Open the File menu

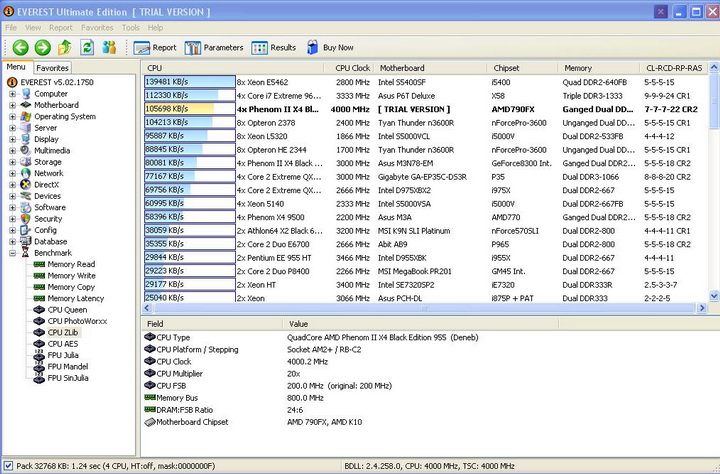click(x=11, y=28)
